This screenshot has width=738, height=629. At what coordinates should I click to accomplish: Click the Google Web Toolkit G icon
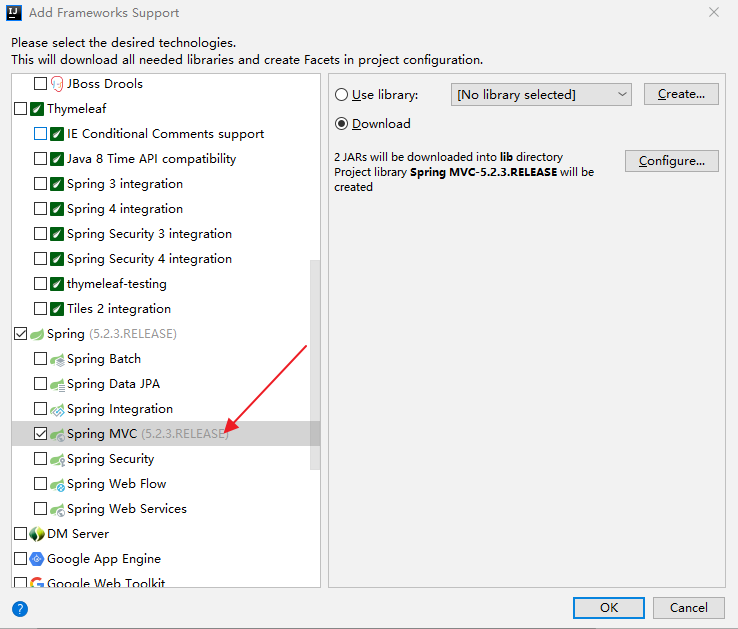[37, 583]
